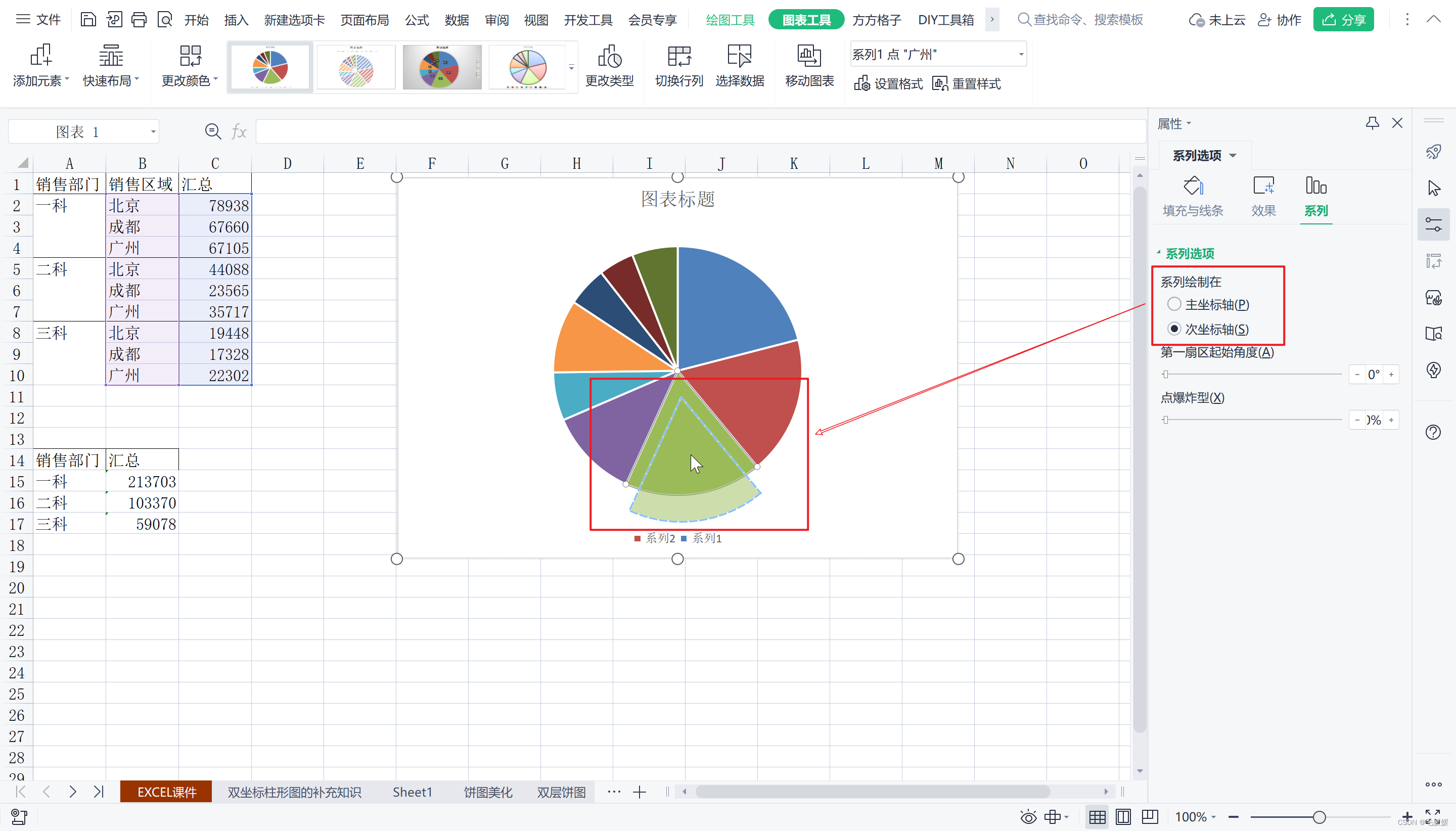Screen dimensions: 1456x831
Task: Click zoom magnifier icon beside formula bar
Action: pos(213,132)
